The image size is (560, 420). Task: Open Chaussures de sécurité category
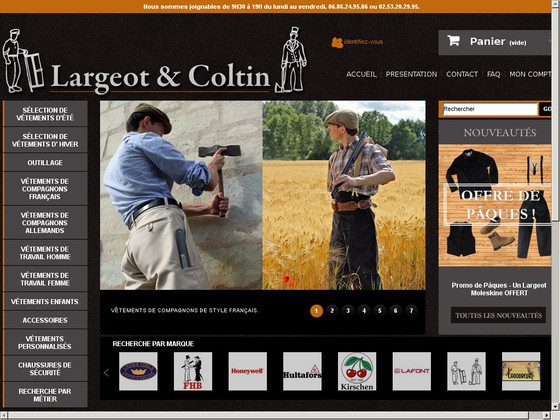point(45,369)
